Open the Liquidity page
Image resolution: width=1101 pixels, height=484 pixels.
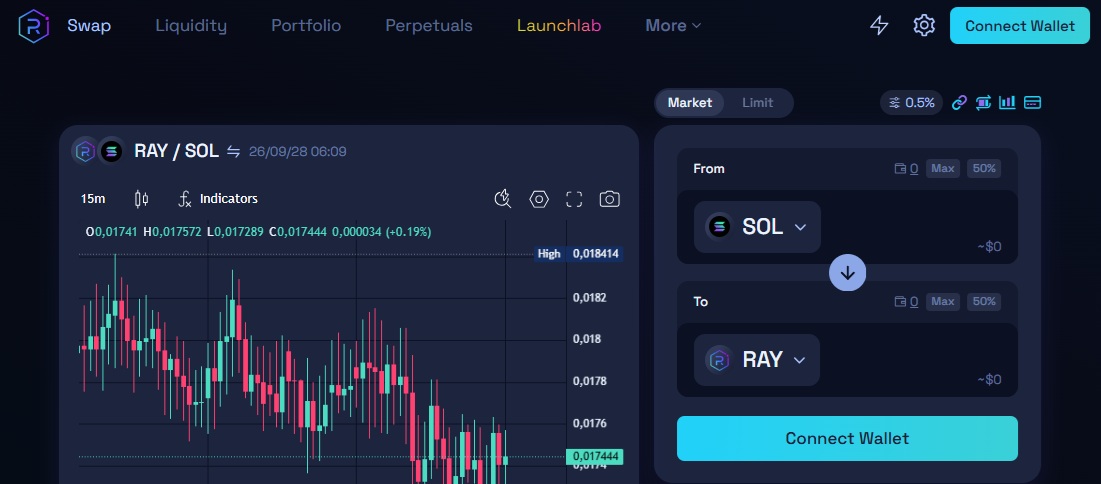[x=191, y=26]
